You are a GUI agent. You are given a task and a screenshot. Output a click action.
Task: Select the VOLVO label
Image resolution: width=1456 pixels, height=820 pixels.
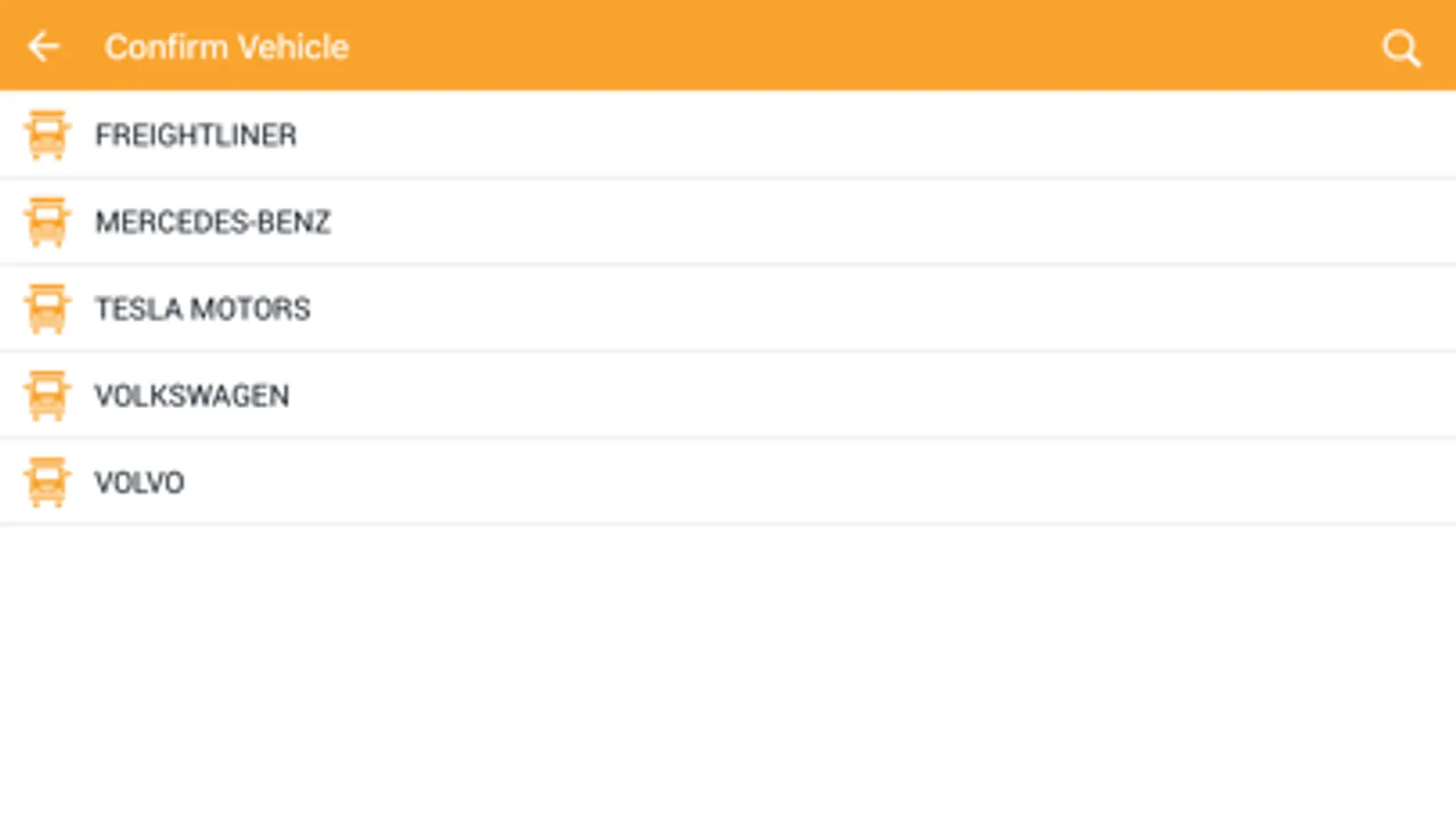[139, 482]
